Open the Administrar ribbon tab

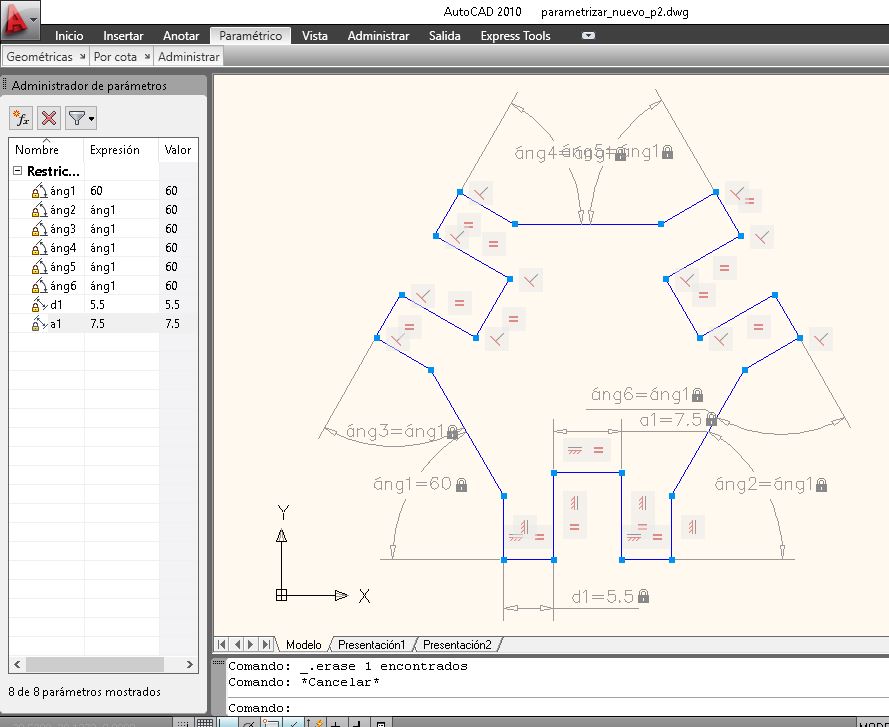(378, 36)
